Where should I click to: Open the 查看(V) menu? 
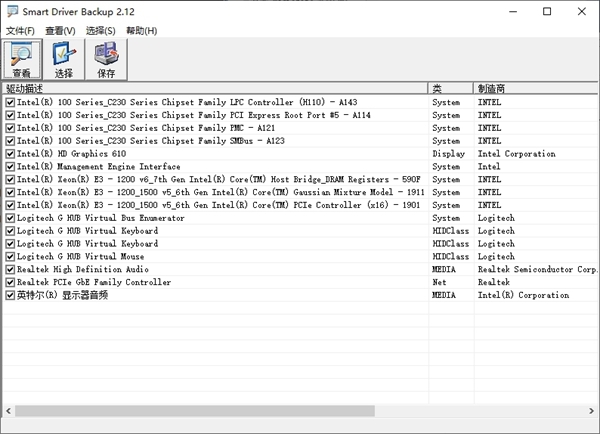pos(60,31)
